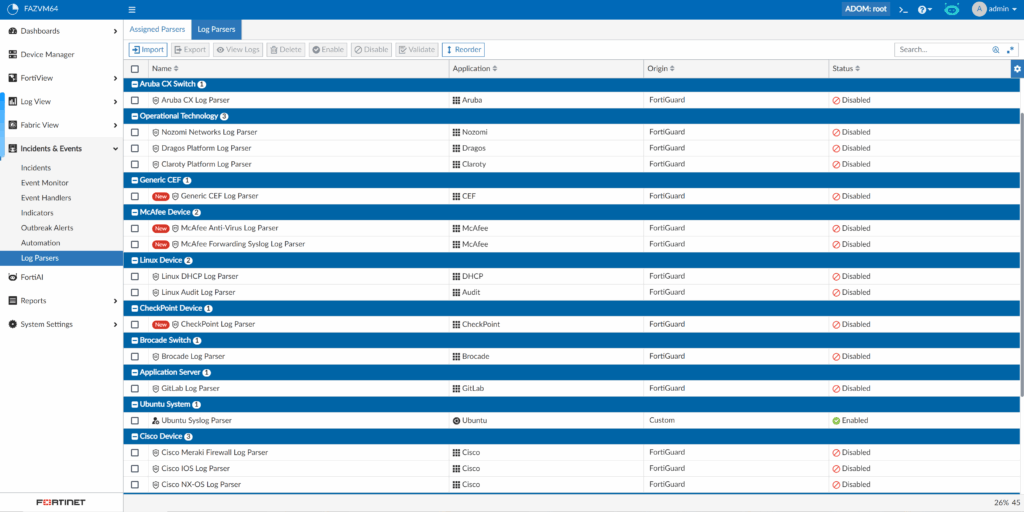Collapse the Cisco Device group
The height and width of the screenshot is (512, 1024).
pyautogui.click(x=135, y=436)
